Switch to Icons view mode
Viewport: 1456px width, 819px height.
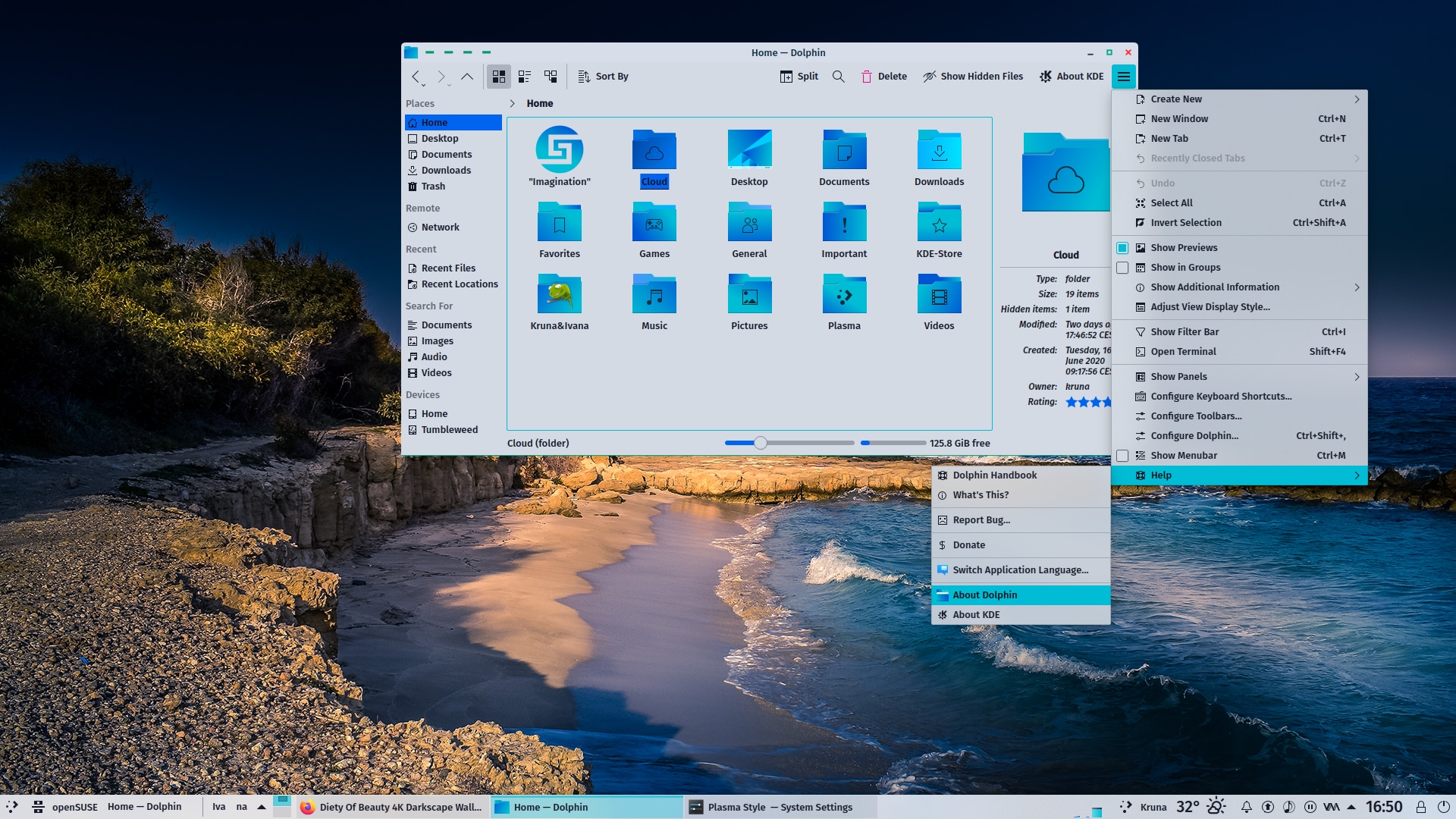tap(498, 77)
